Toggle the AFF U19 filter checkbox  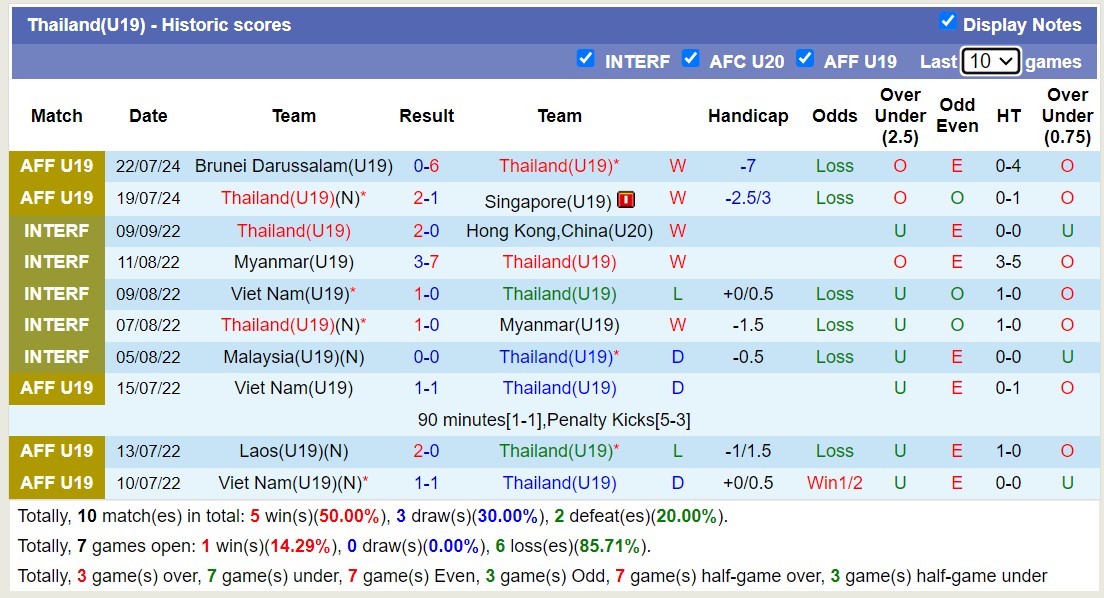coord(805,58)
